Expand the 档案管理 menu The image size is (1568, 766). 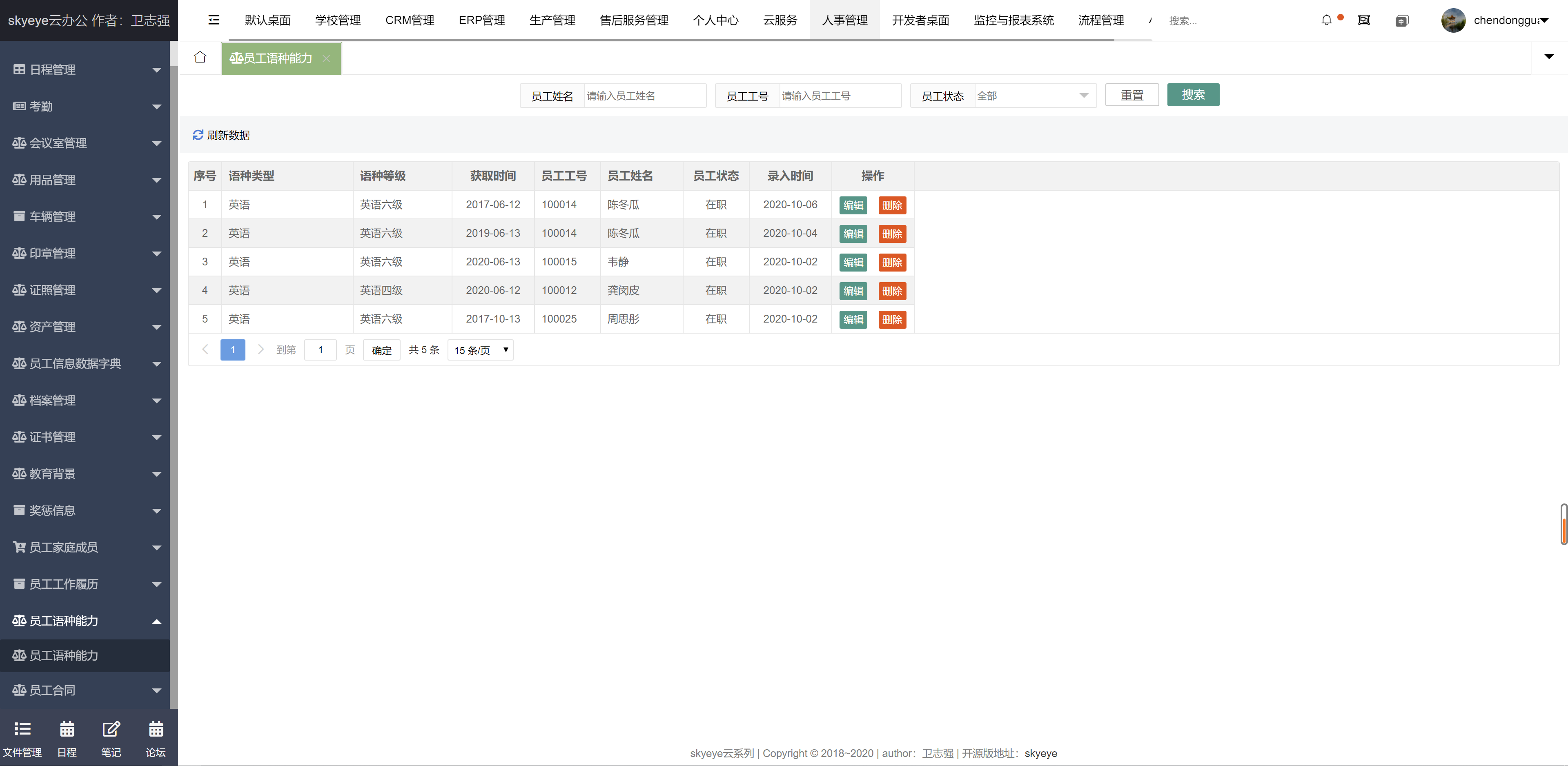click(85, 400)
